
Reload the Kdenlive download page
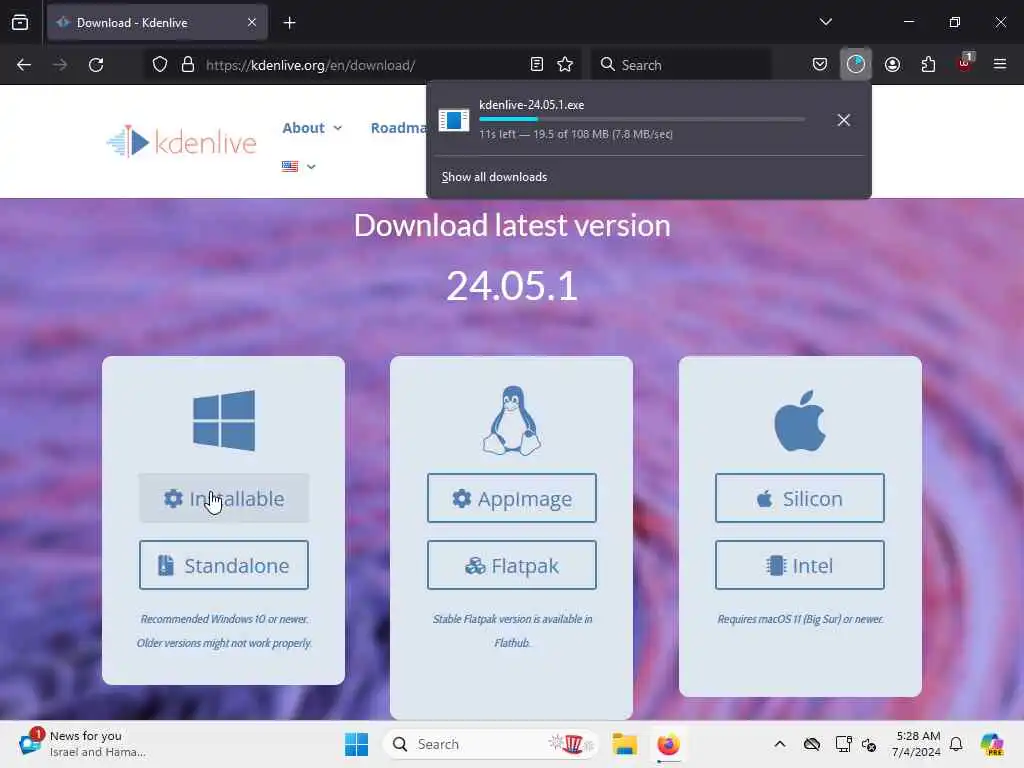tap(96, 65)
